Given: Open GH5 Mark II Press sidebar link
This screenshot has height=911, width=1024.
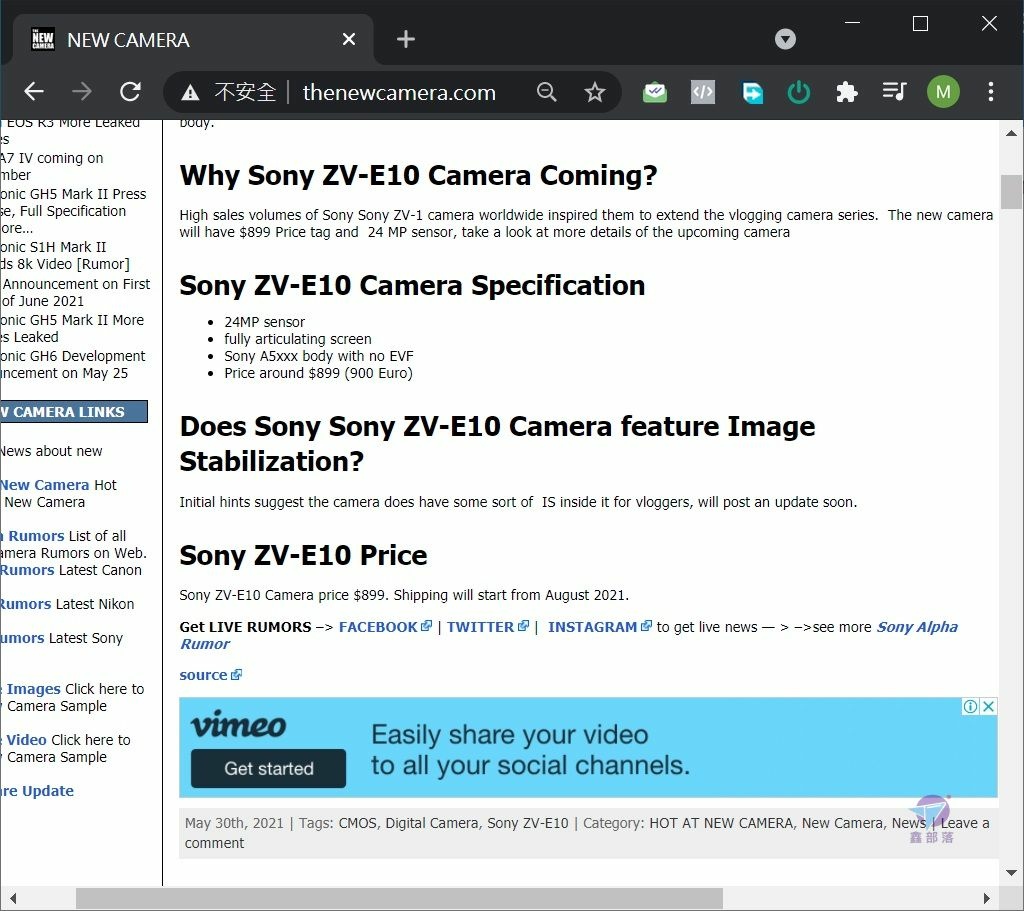Looking at the screenshot, I should click(73, 211).
